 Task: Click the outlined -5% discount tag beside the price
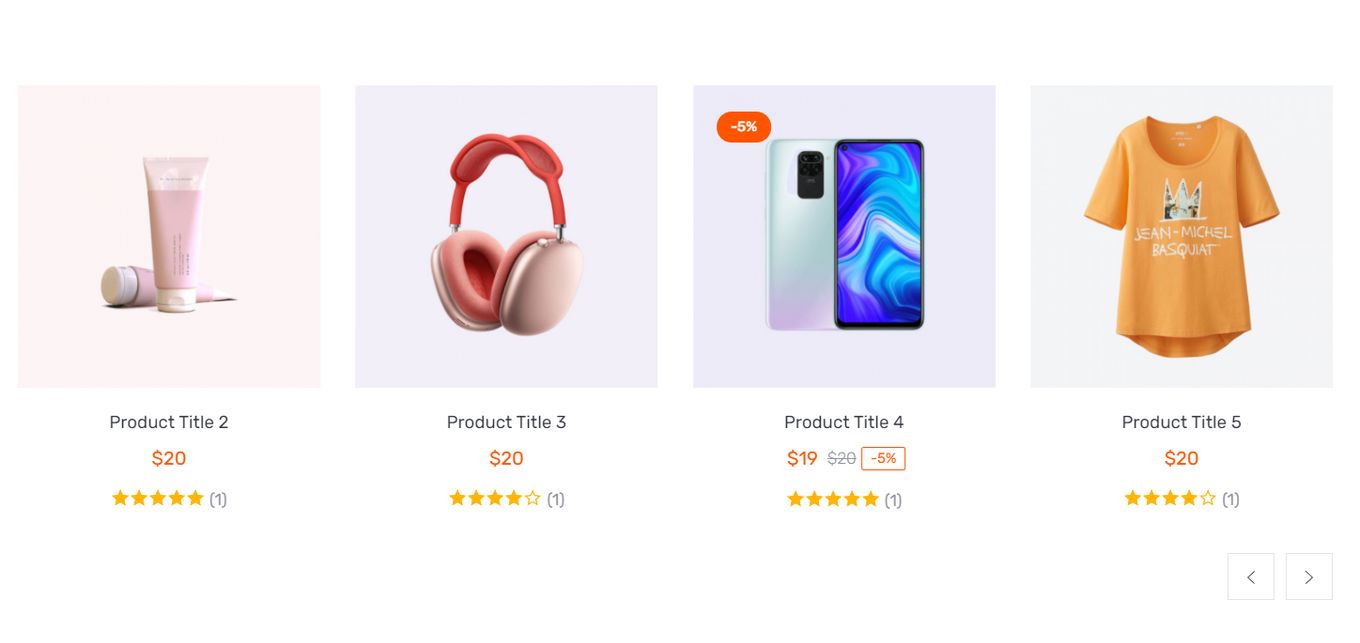coord(883,458)
